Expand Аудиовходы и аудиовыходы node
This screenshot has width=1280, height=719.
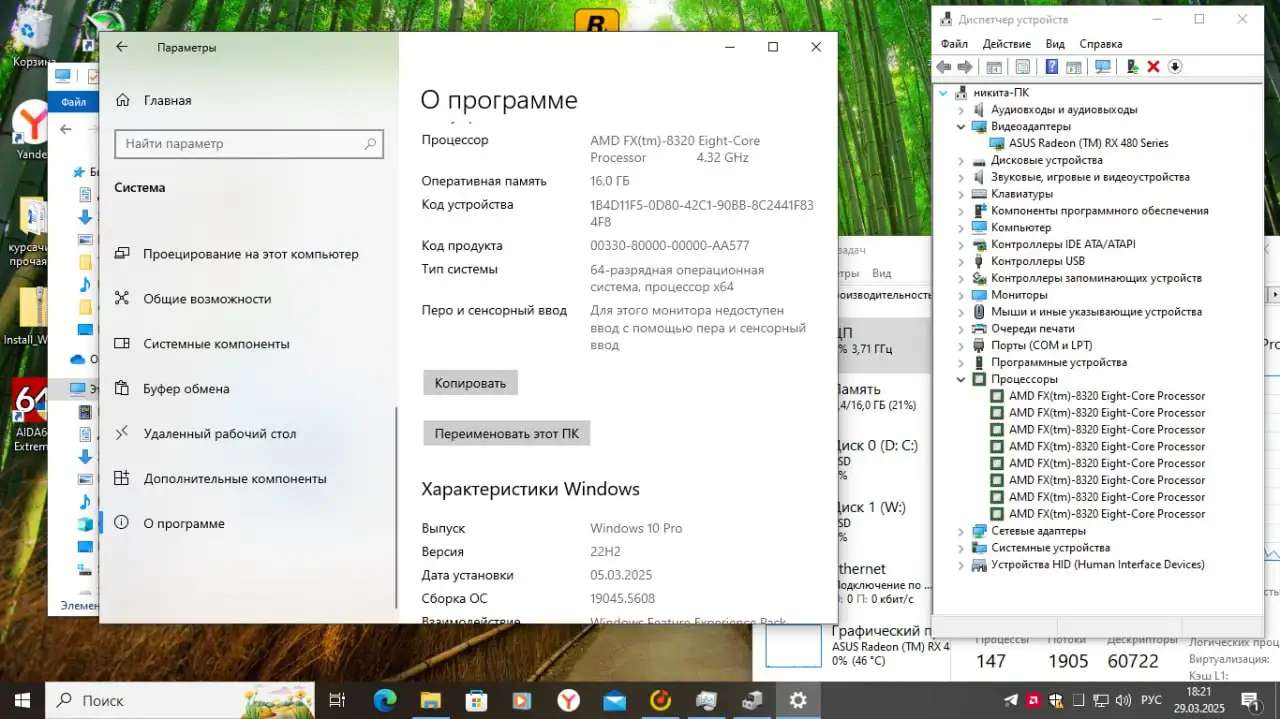pyautogui.click(x=962, y=110)
